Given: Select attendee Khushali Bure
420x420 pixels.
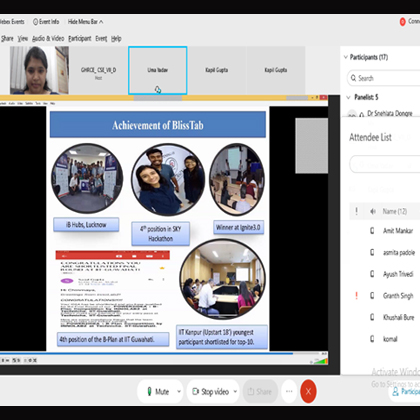Looking at the screenshot, I should click(399, 317).
